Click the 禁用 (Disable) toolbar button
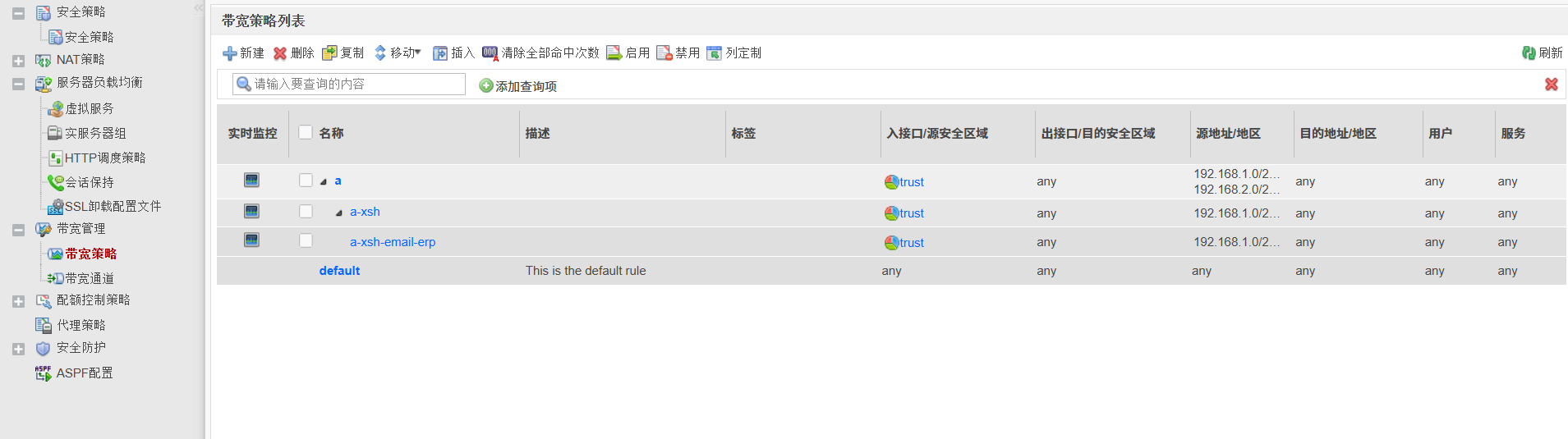Screen dimensions: 1568x439 pos(678,53)
